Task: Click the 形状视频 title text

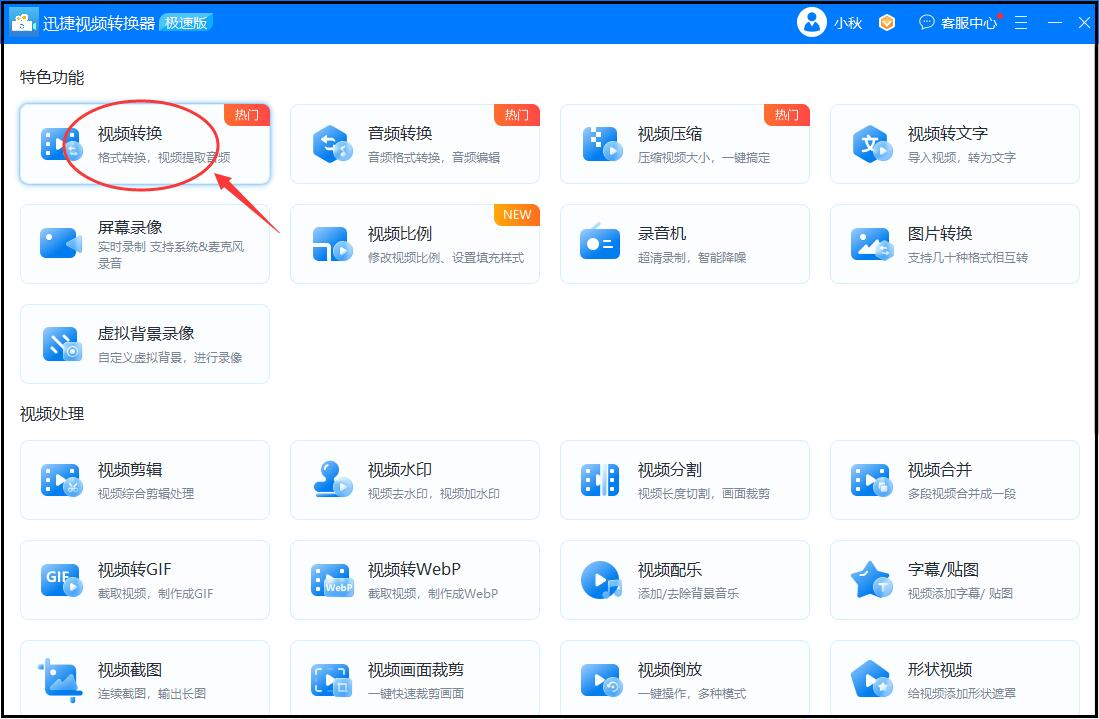Action: click(940, 670)
